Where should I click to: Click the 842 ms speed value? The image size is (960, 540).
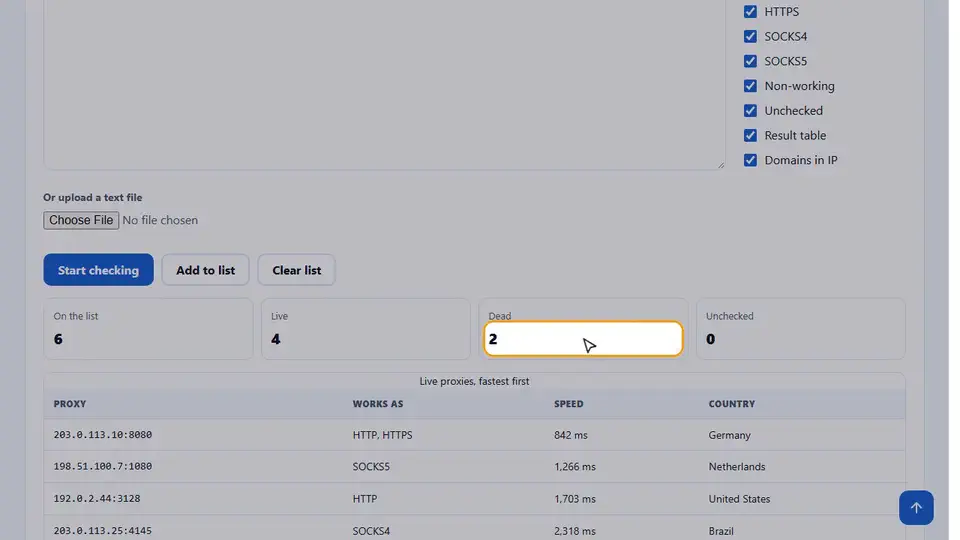click(571, 435)
